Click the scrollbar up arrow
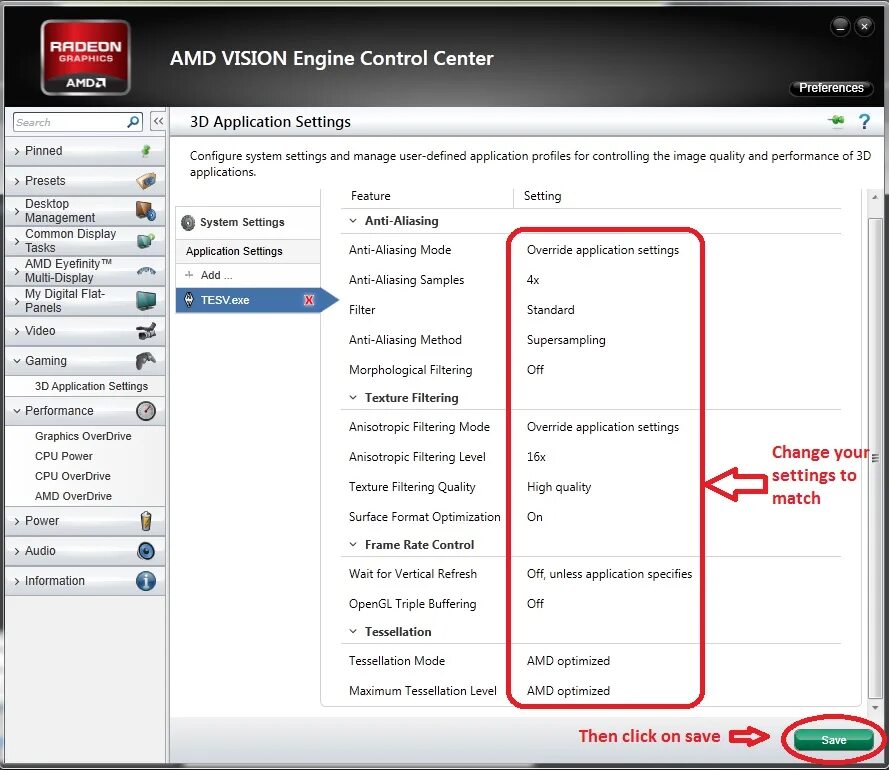 875,197
